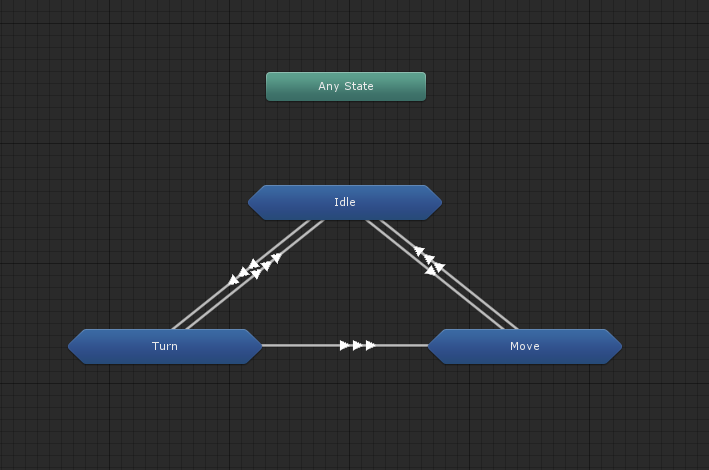Click arrowhead cluster between Turn and Idle

[x=256, y=267]
